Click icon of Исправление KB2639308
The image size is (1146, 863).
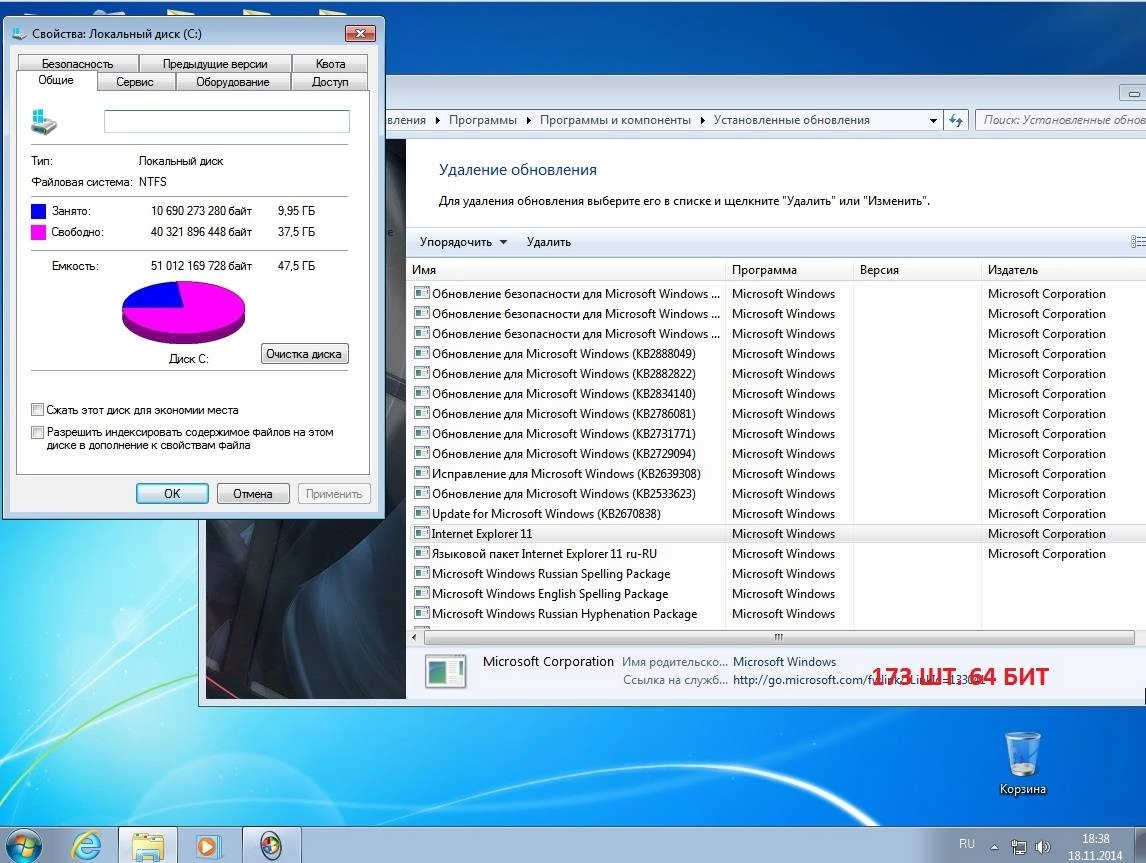pos(422,473)
